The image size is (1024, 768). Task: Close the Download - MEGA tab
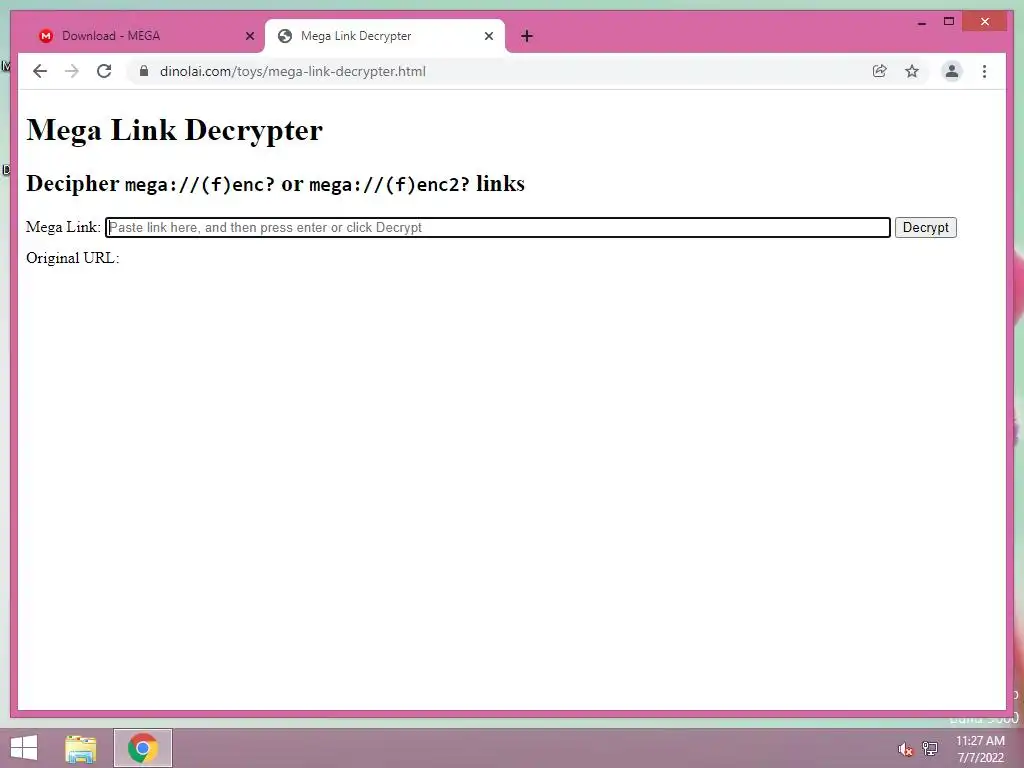click(249, 36)
